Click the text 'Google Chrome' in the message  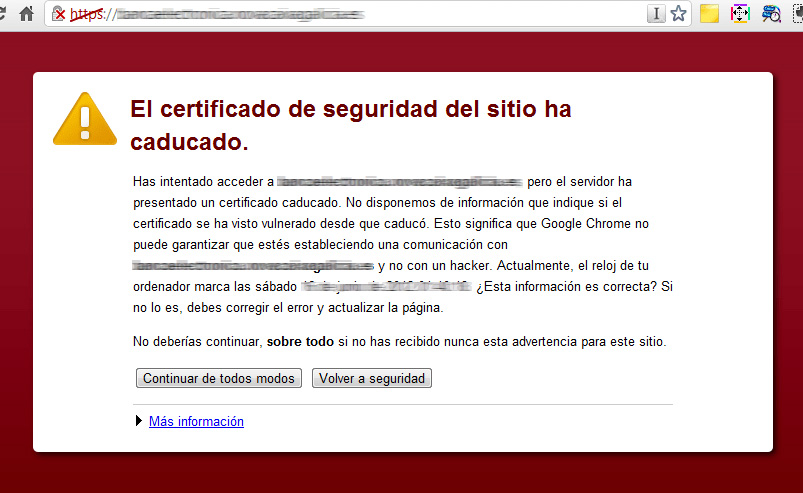pos(586,224)
